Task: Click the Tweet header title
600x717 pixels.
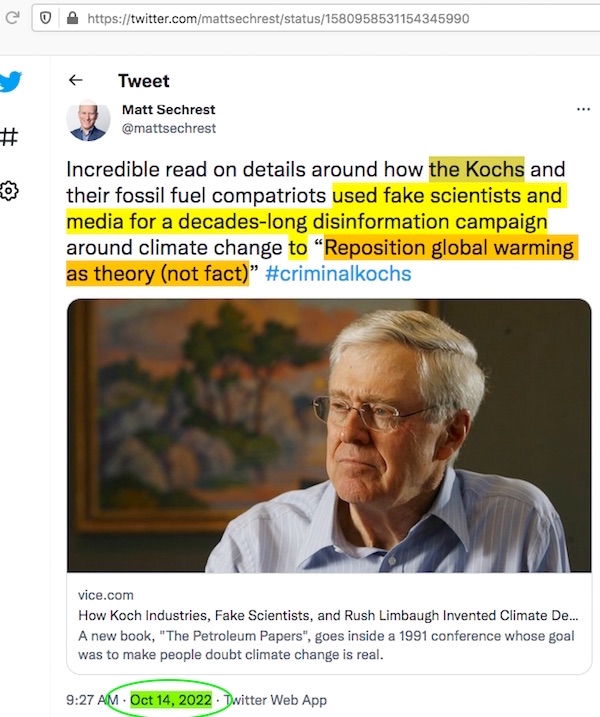Action: pos(144,81)
